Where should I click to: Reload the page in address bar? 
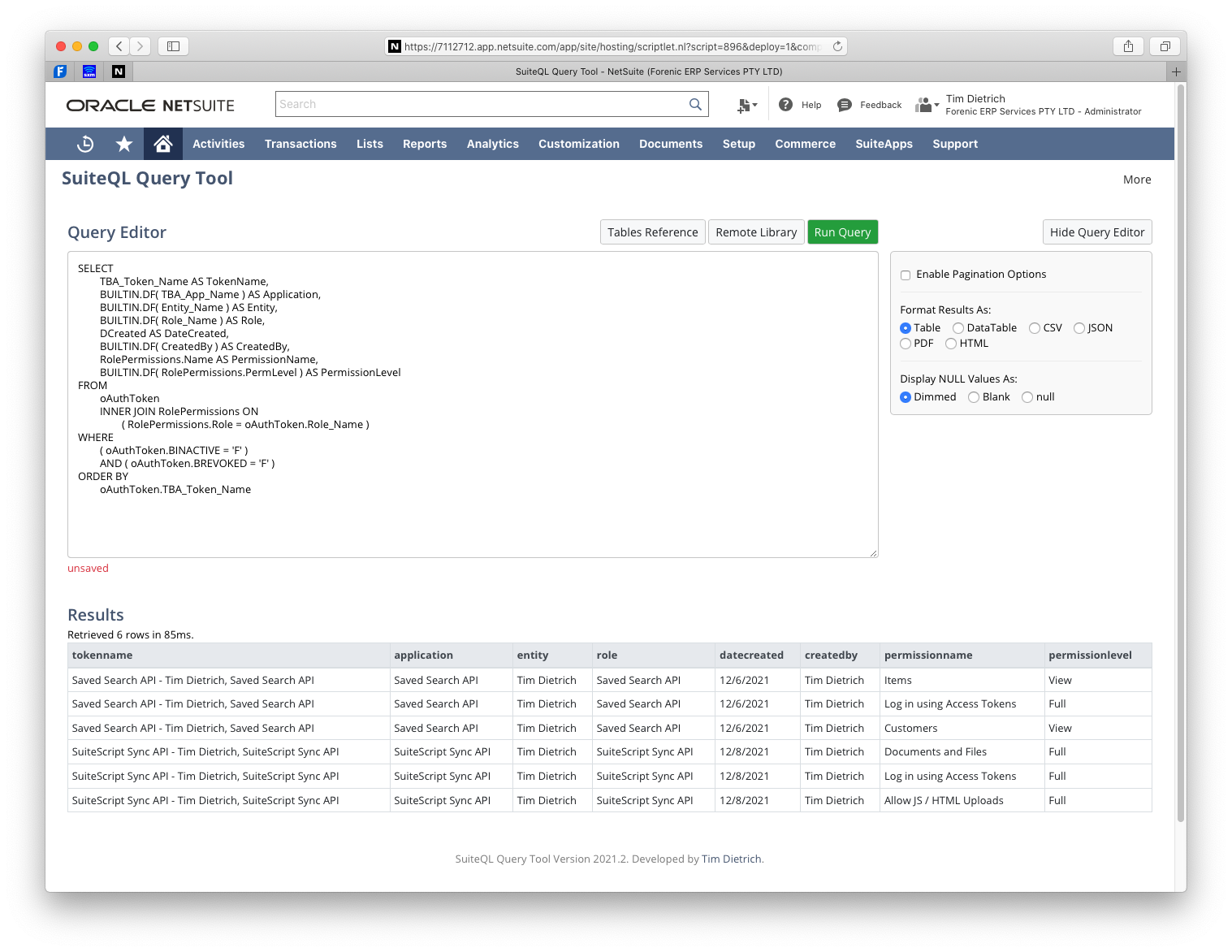[x=837, y=46]
